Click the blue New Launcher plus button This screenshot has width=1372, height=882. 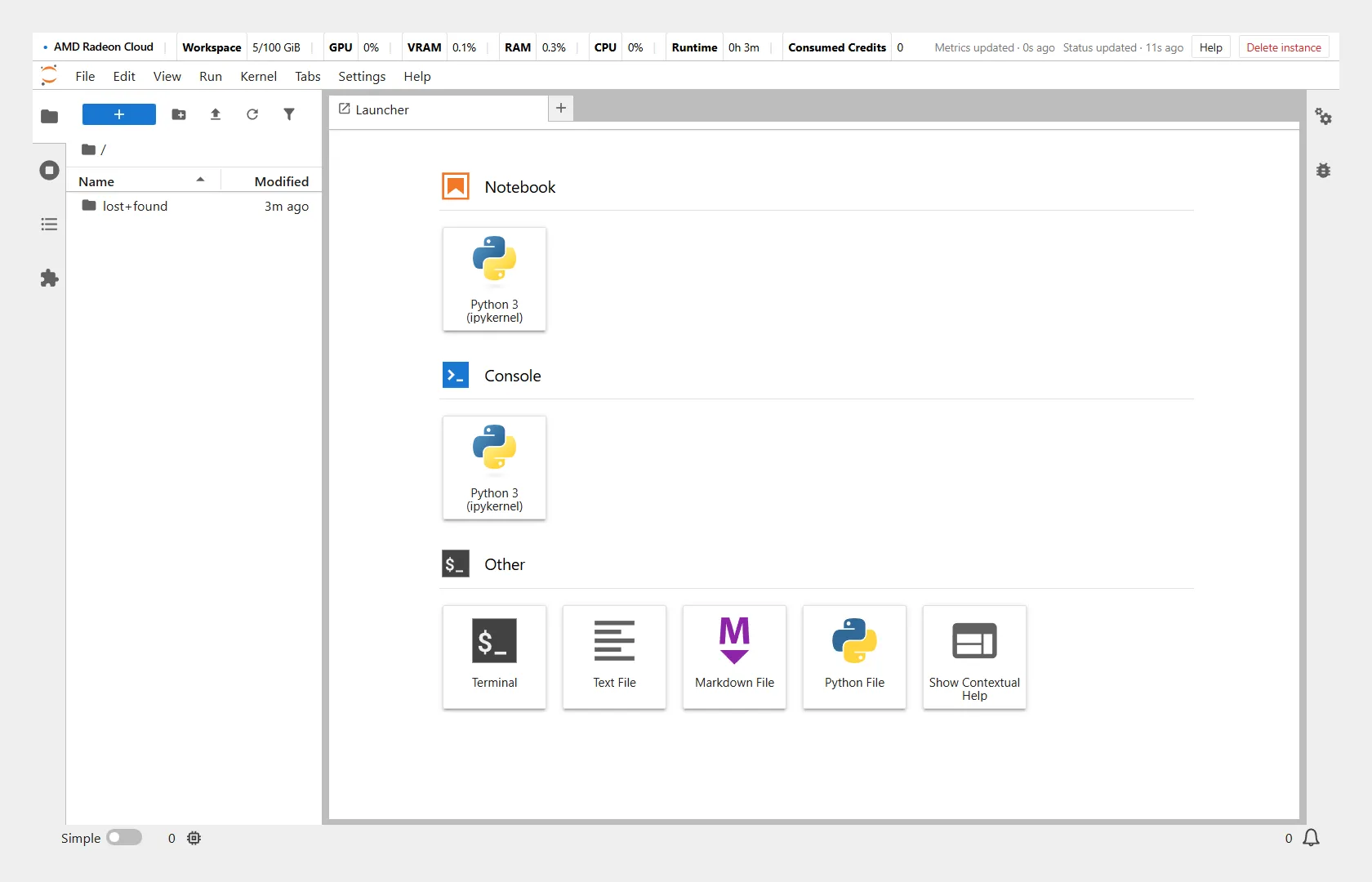click(x=119, y=114)
